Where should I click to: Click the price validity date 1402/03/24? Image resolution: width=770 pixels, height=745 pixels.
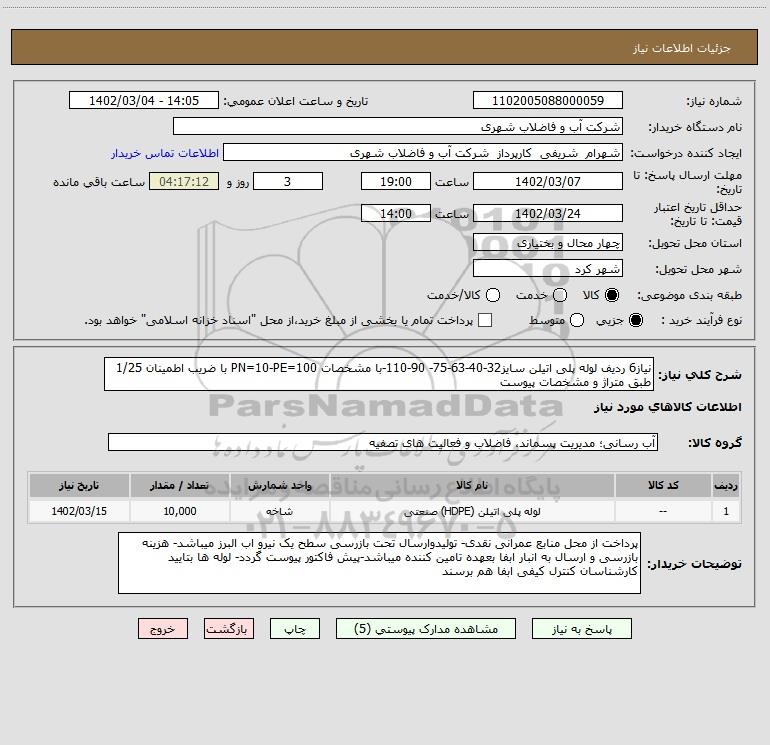548,213
